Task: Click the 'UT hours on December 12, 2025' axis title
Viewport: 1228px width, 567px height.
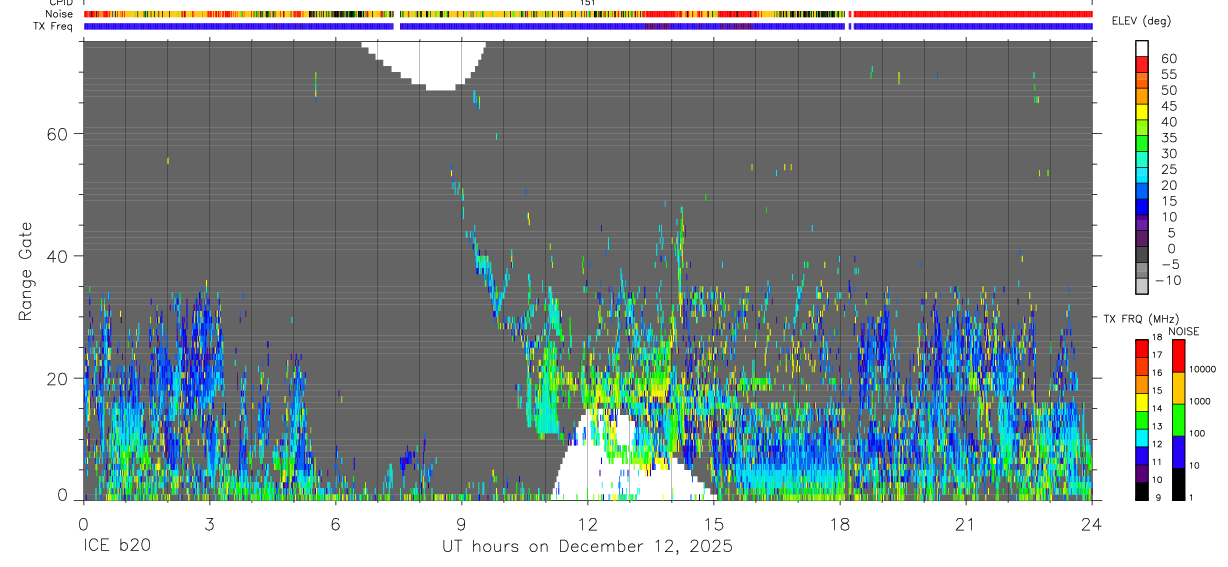Action: point(587,547)
